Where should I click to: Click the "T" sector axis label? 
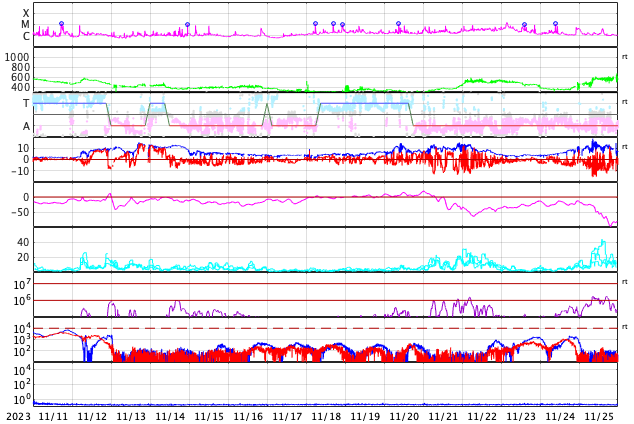[26, 103]
